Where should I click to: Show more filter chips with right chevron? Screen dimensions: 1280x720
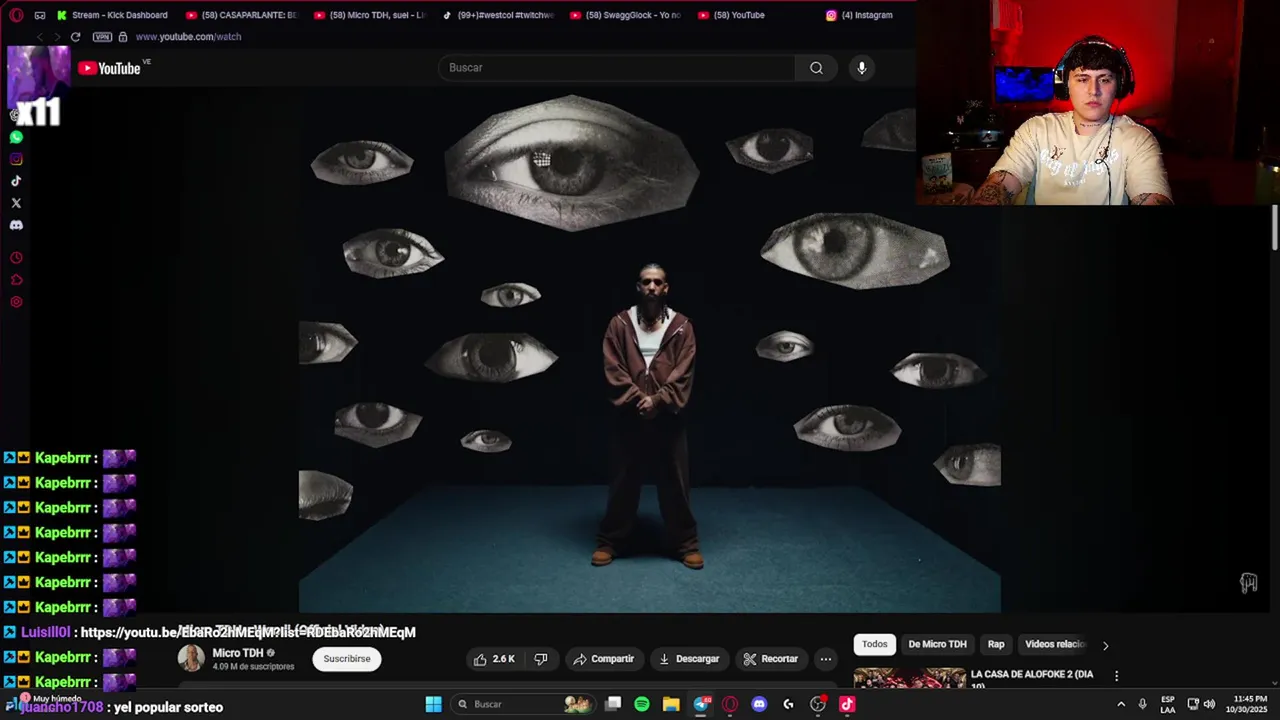pyautogui.click(x=1105, y=645)
